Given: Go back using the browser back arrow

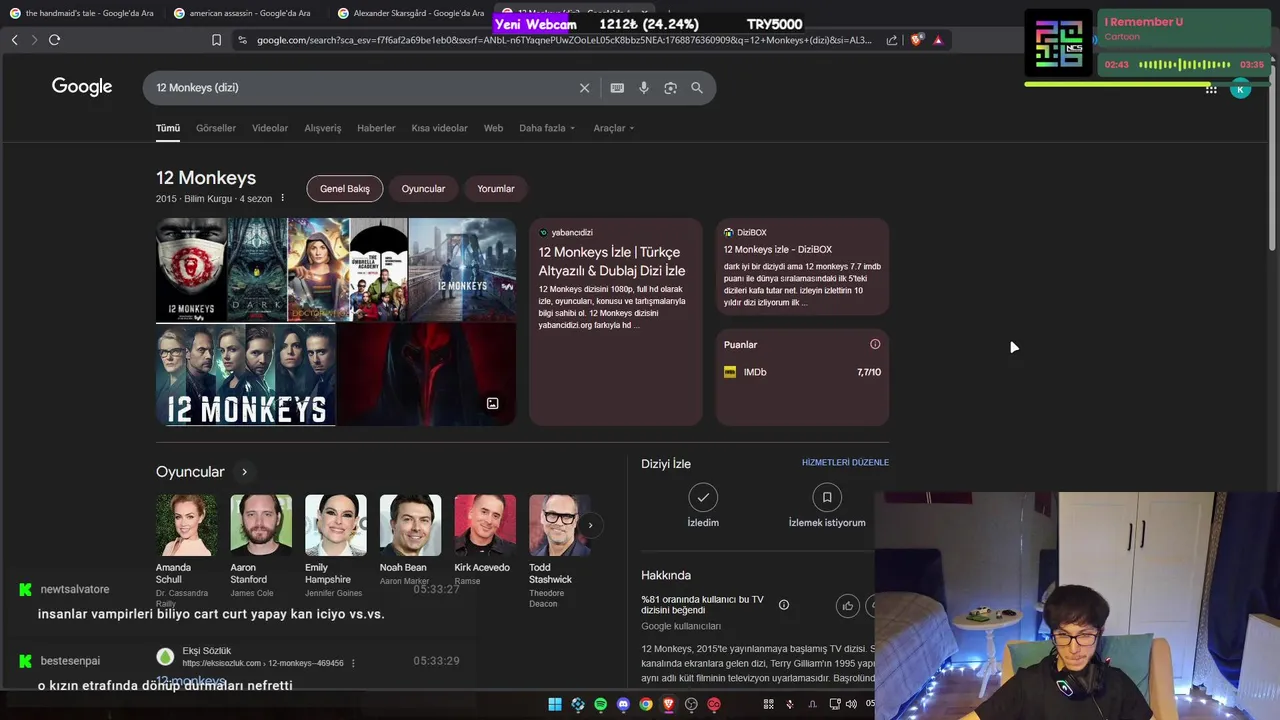Looking at the screenshot, I should (14, 40).
